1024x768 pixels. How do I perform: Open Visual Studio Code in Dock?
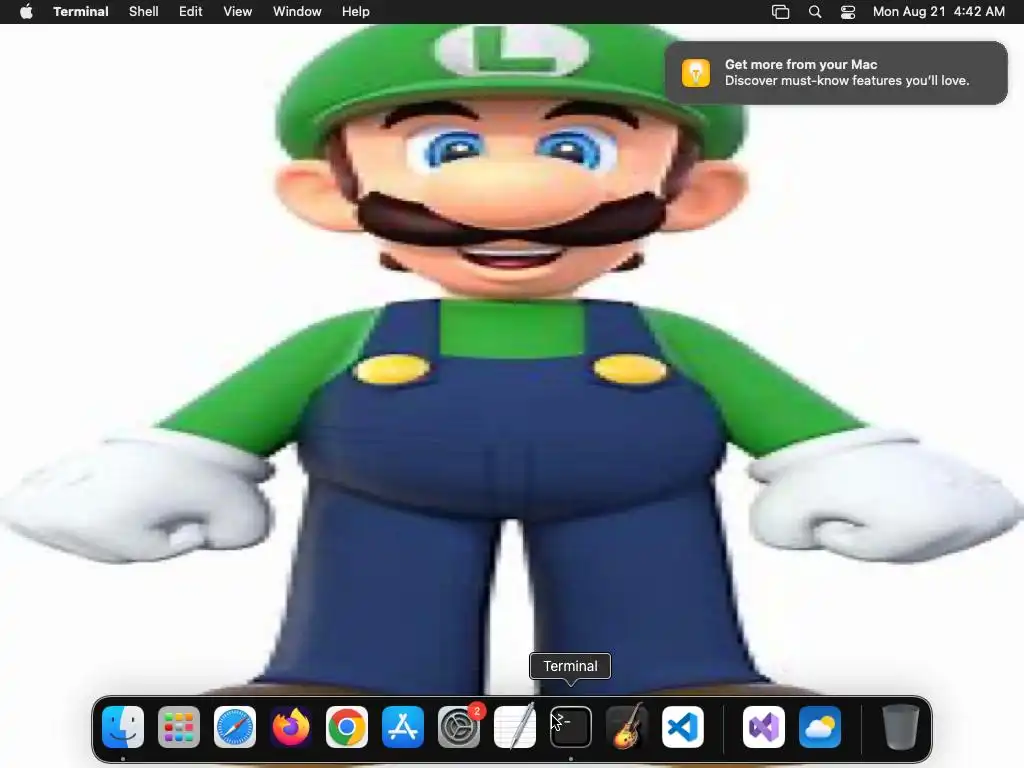pyautogui.click(x=683, y=727)
